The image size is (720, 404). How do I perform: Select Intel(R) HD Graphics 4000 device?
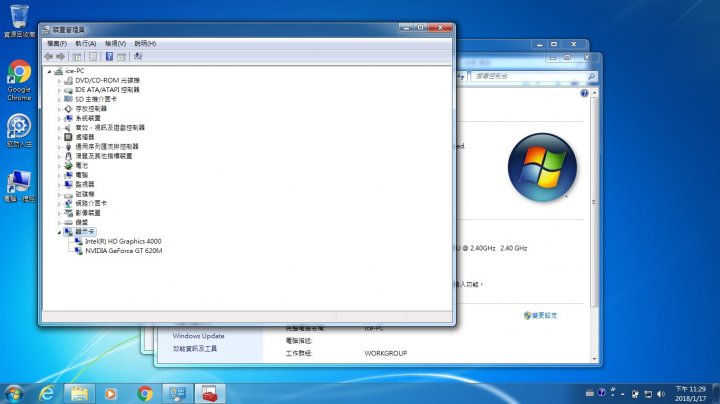(x=123, y=241)
